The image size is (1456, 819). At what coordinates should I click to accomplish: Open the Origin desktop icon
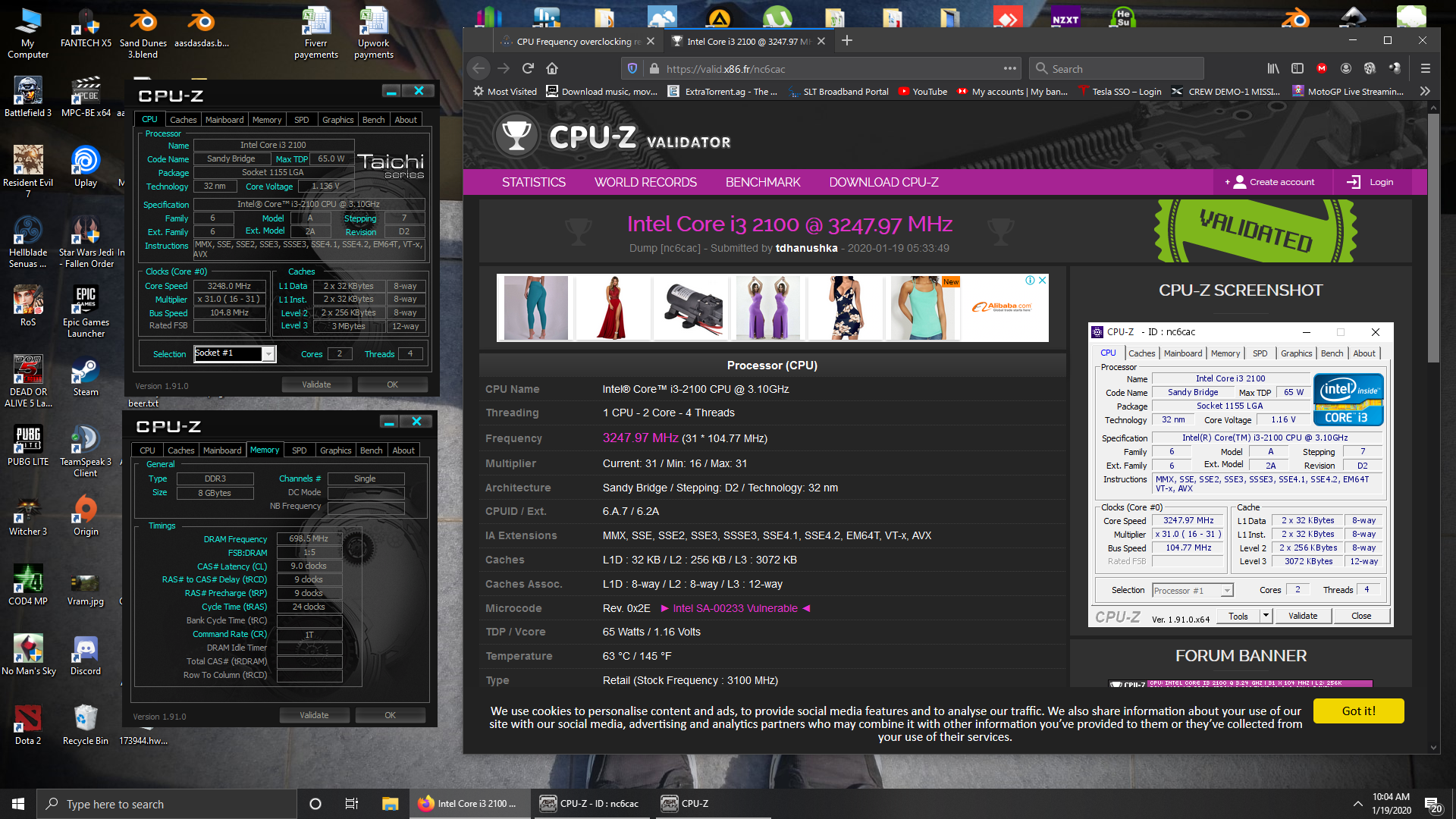[86, 516]
